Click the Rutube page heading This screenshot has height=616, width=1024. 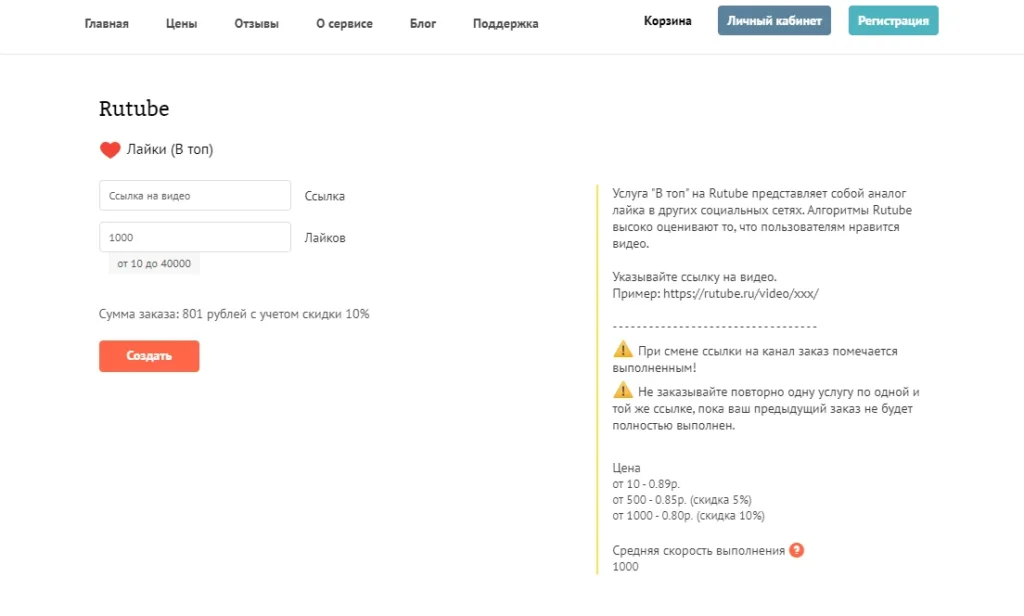tap(134, 108)
